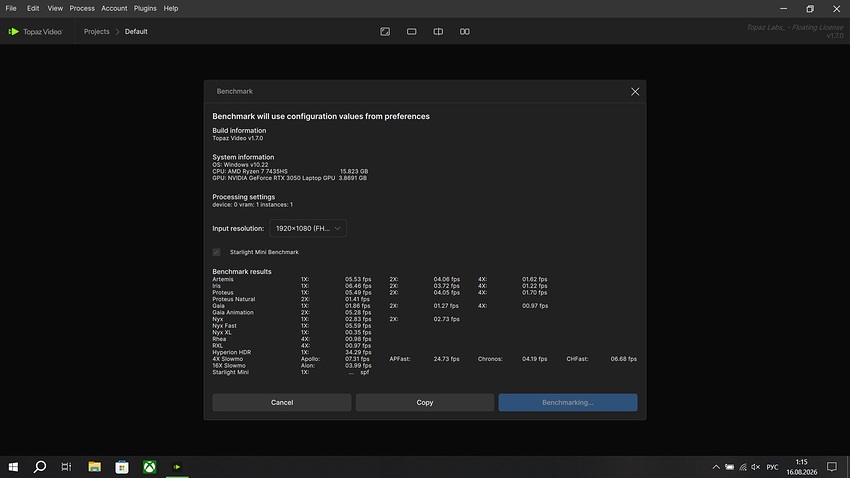This screenshot has width=850, height=478.
Task: Open File Explorer from taskbar
Action: point(94,467)
